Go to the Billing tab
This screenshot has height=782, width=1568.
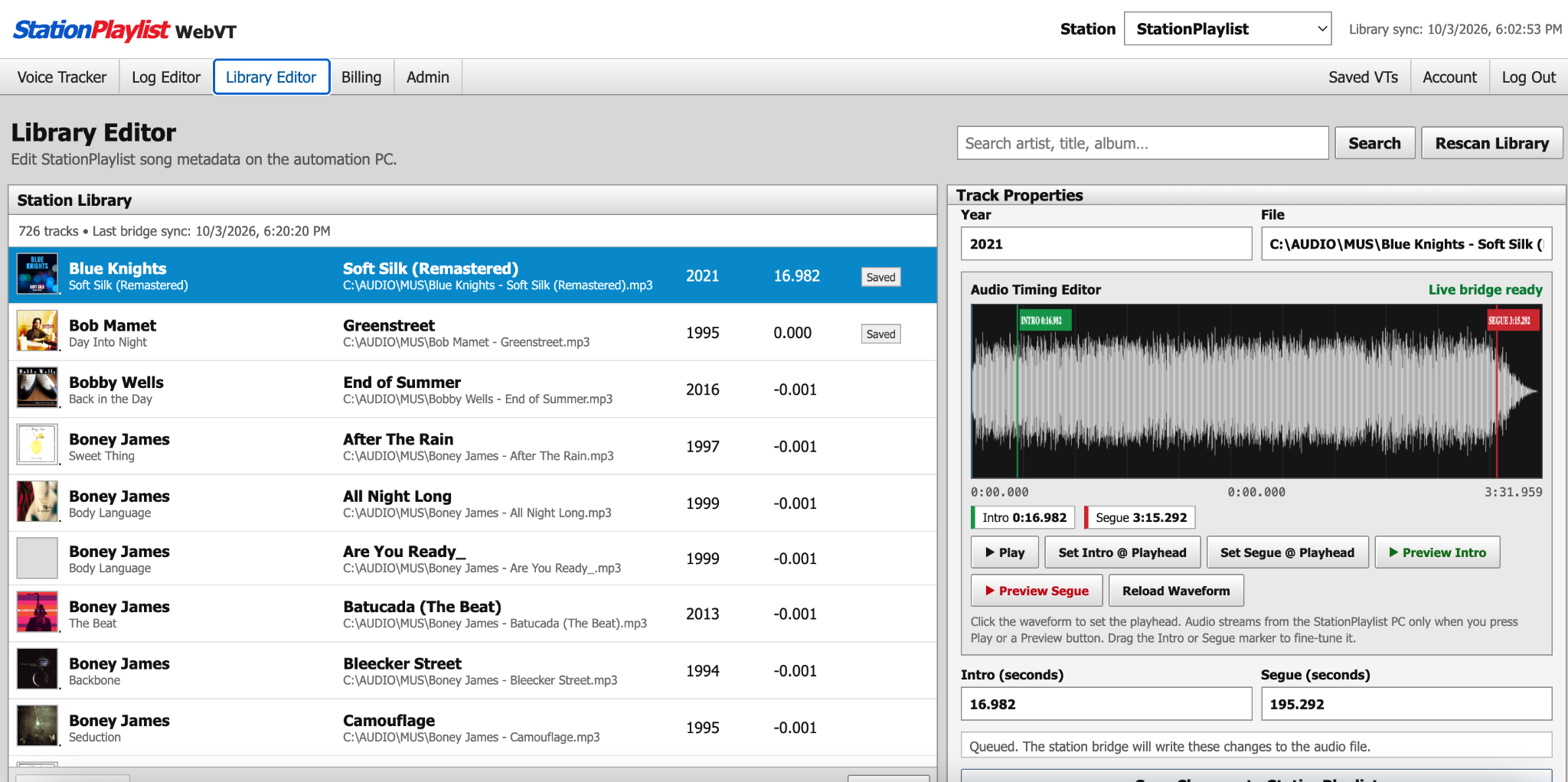[361, 77]
